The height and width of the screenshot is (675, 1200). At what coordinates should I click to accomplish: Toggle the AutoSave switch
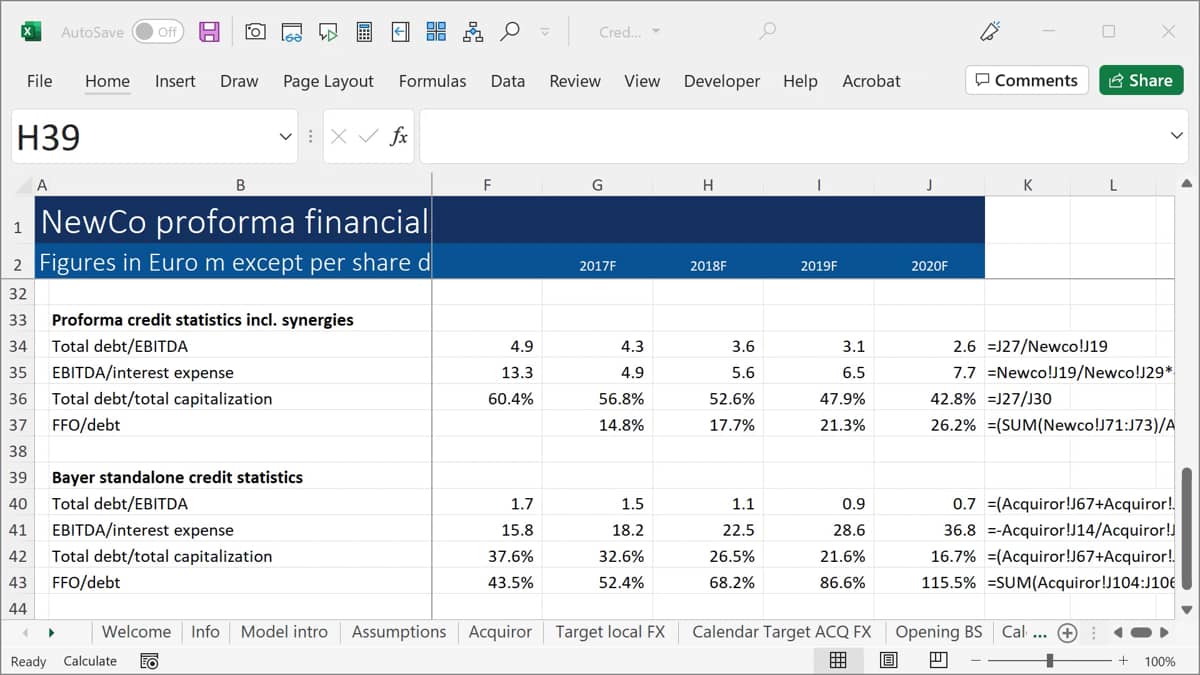(x=157, y=32)
